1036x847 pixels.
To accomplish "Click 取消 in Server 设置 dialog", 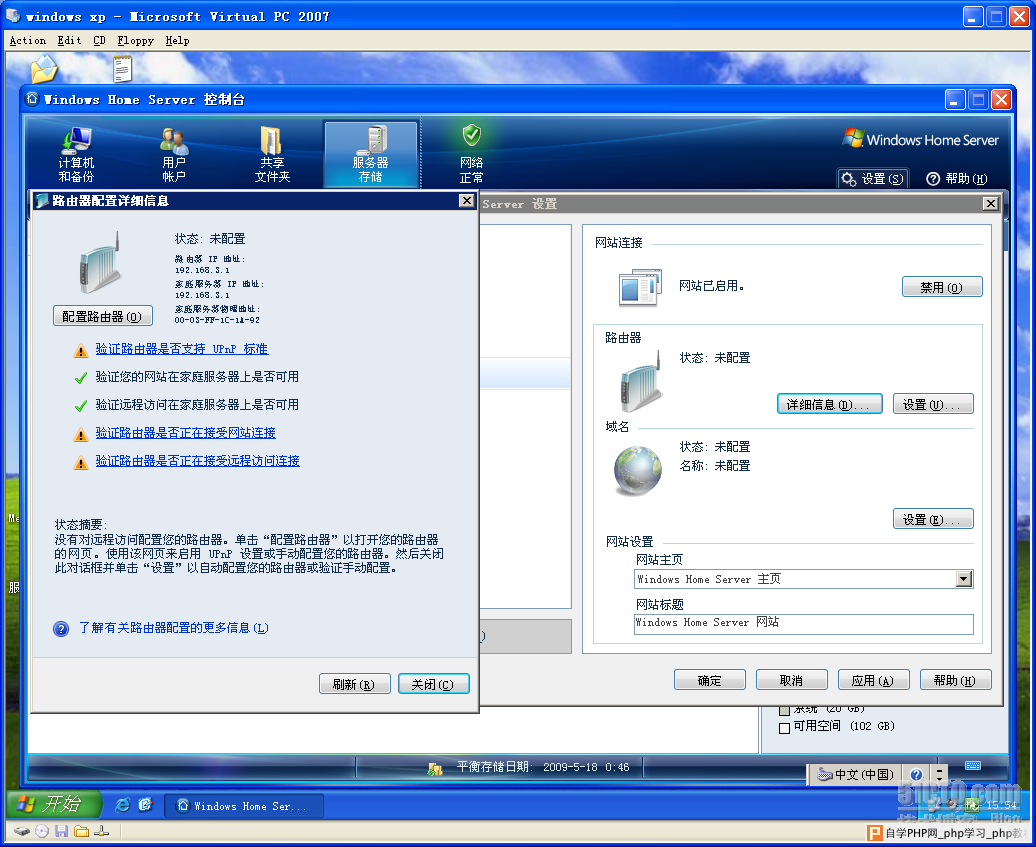I will (792, 680).
